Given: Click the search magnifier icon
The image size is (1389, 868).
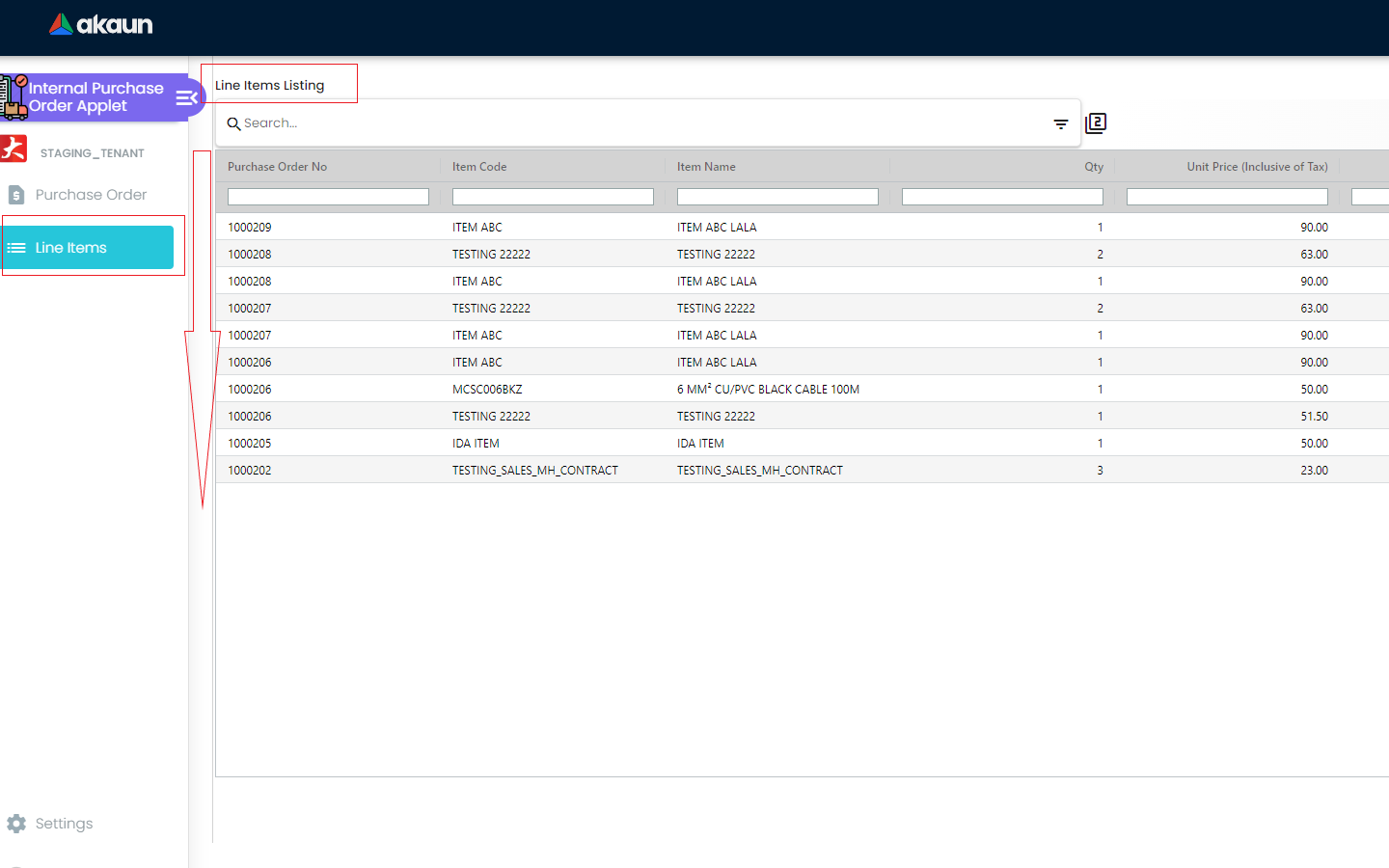Looking at the screenshot, I should (x=233, y=124).
